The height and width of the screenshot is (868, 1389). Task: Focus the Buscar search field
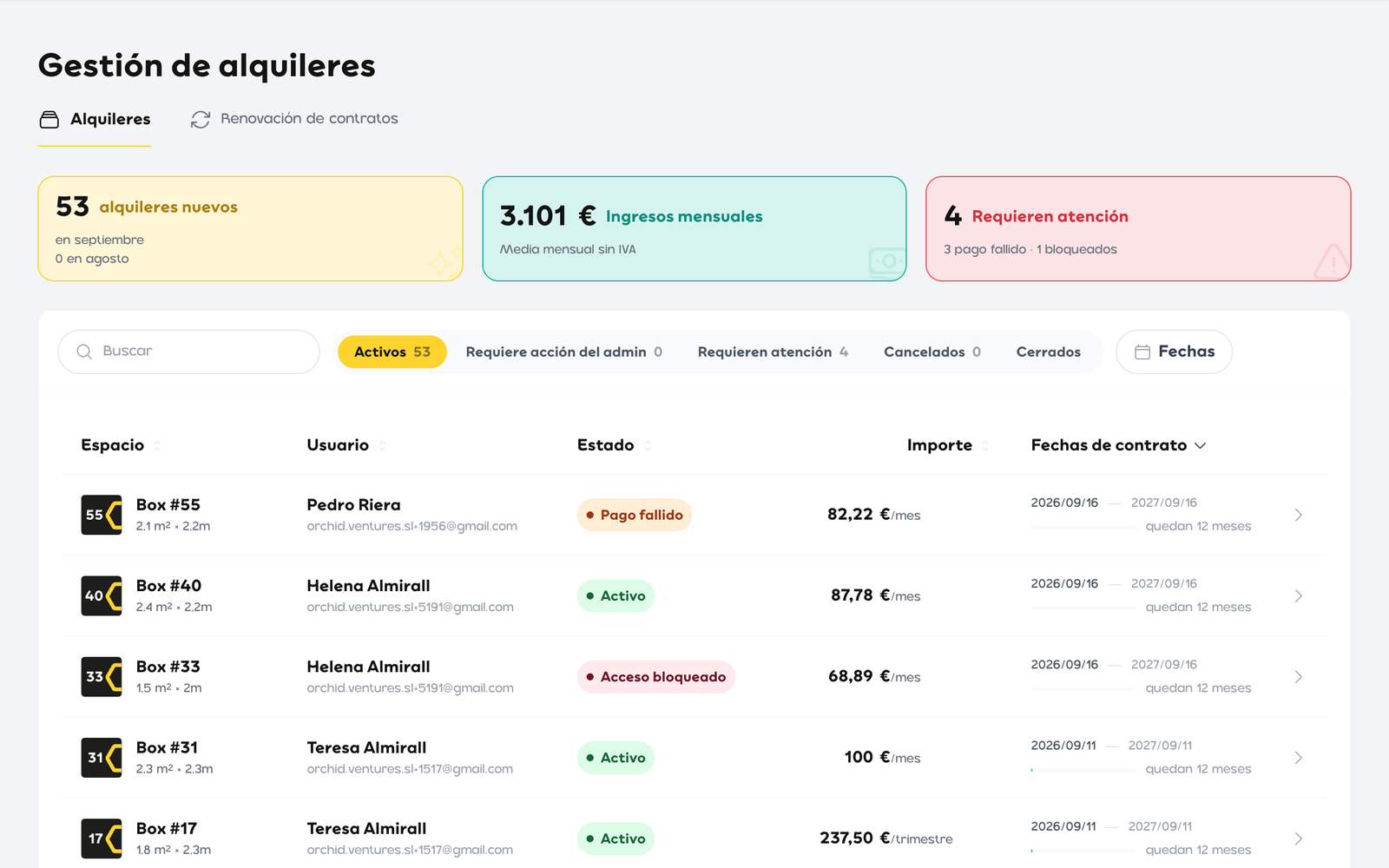188,352
